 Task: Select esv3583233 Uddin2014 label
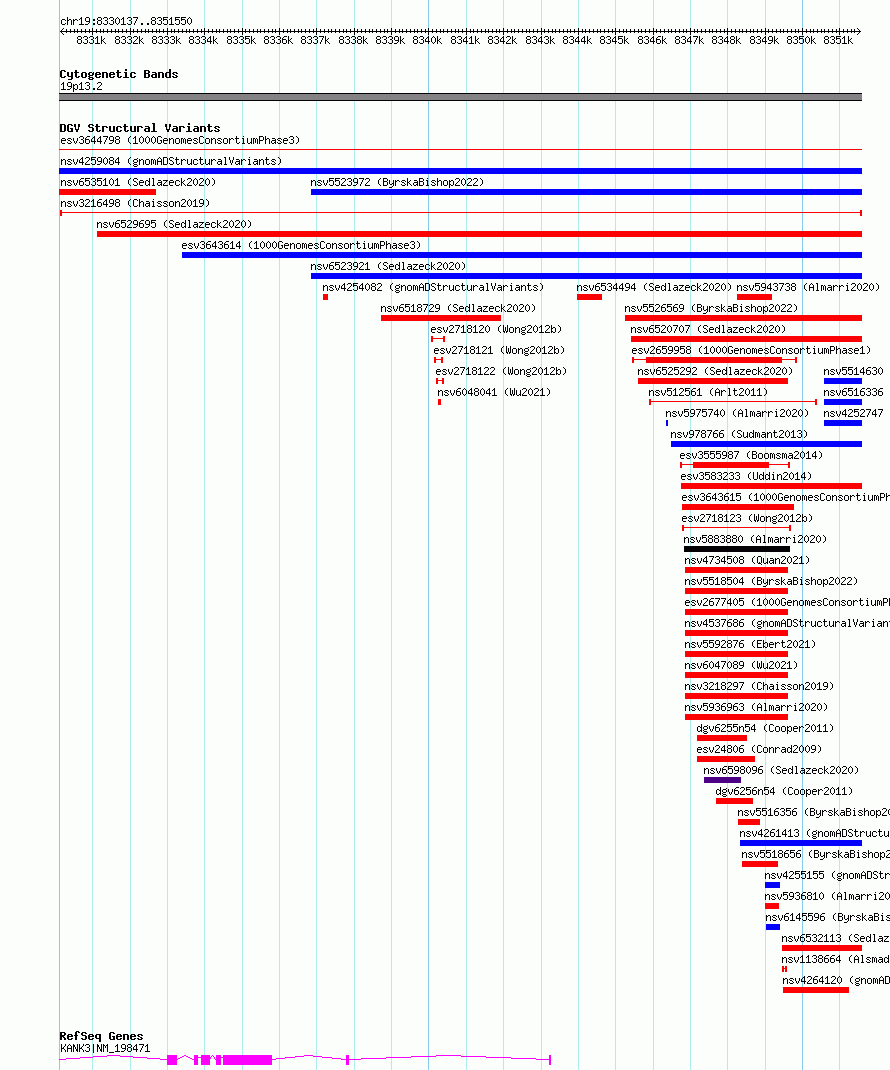tap(746, 476)
